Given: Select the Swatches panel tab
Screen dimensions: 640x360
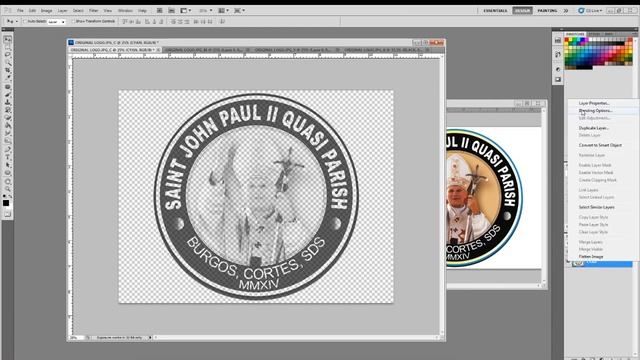Looking at the screenshot, I should (x=575, y=34).
